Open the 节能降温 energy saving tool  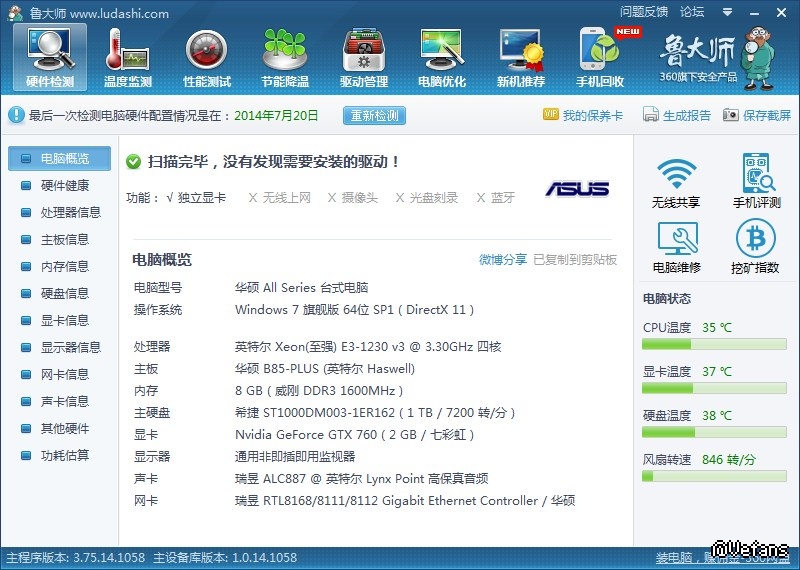pos(284,58)
